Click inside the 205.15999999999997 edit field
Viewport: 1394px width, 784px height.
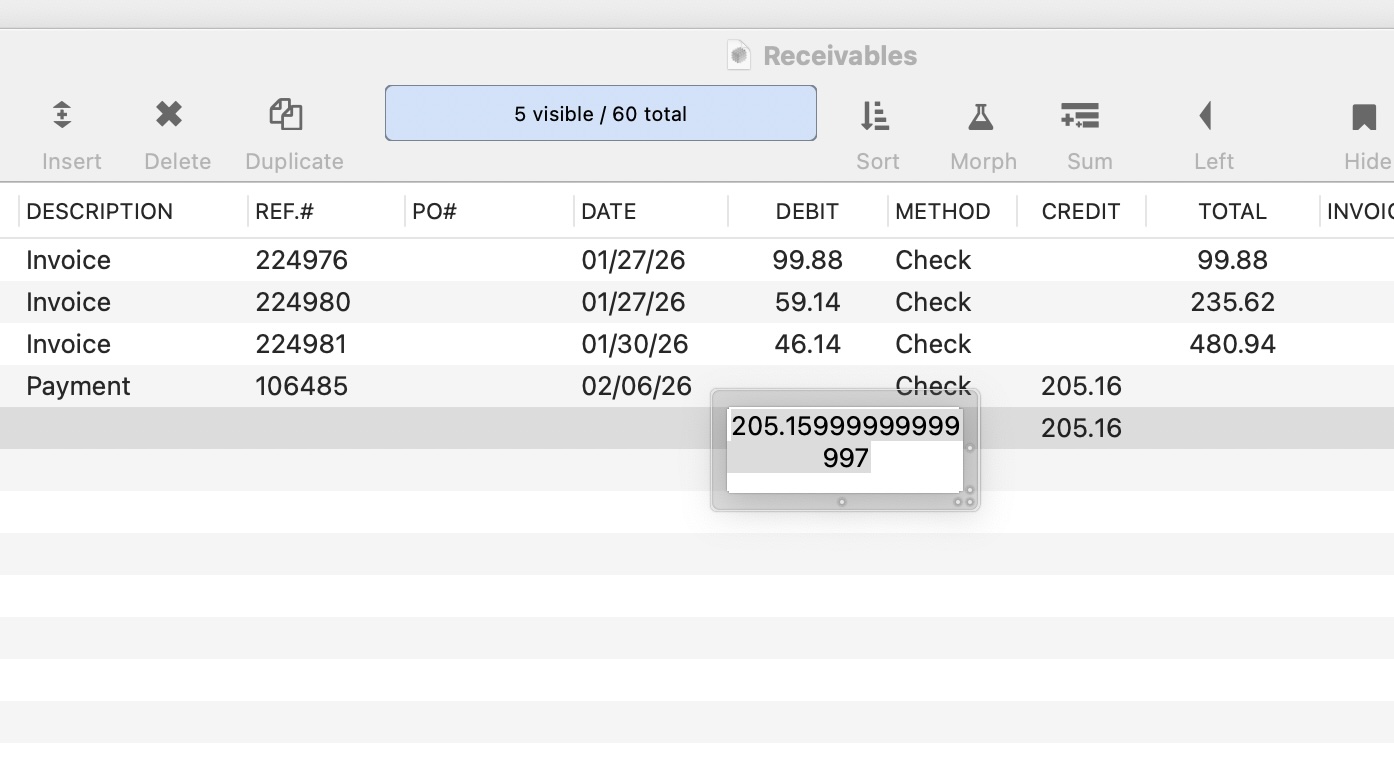845,442
